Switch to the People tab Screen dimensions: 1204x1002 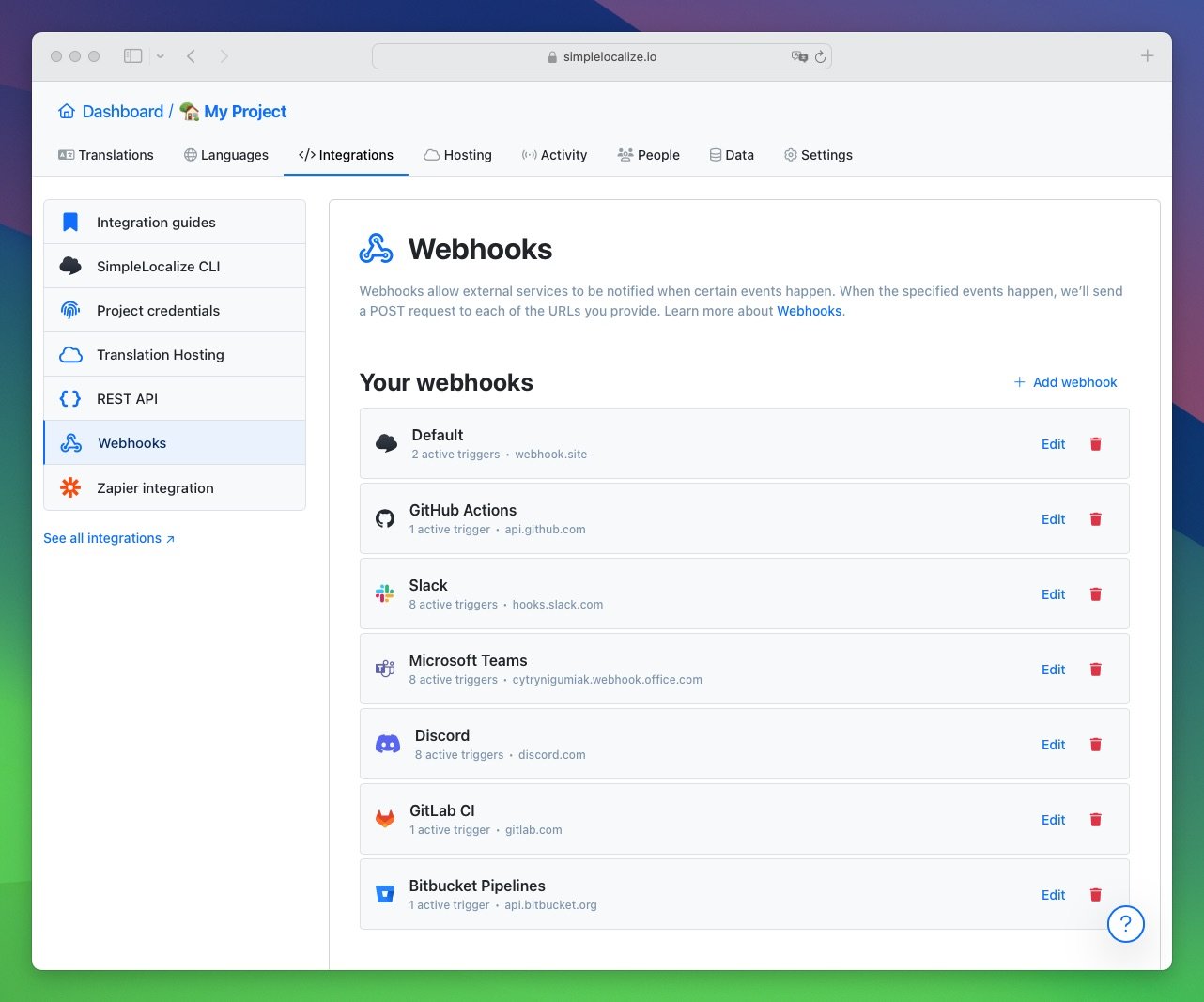(648, 155)
